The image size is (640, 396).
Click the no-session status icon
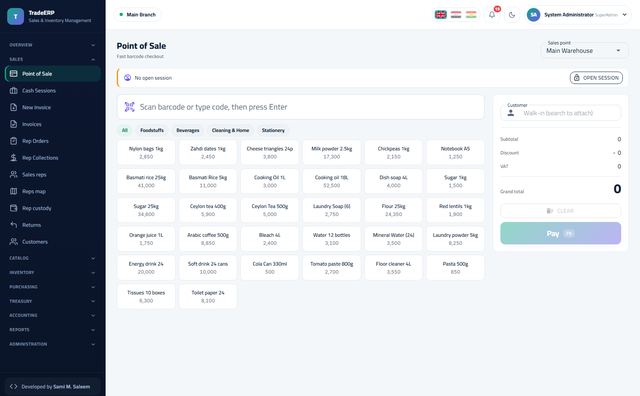click(127, 78)
